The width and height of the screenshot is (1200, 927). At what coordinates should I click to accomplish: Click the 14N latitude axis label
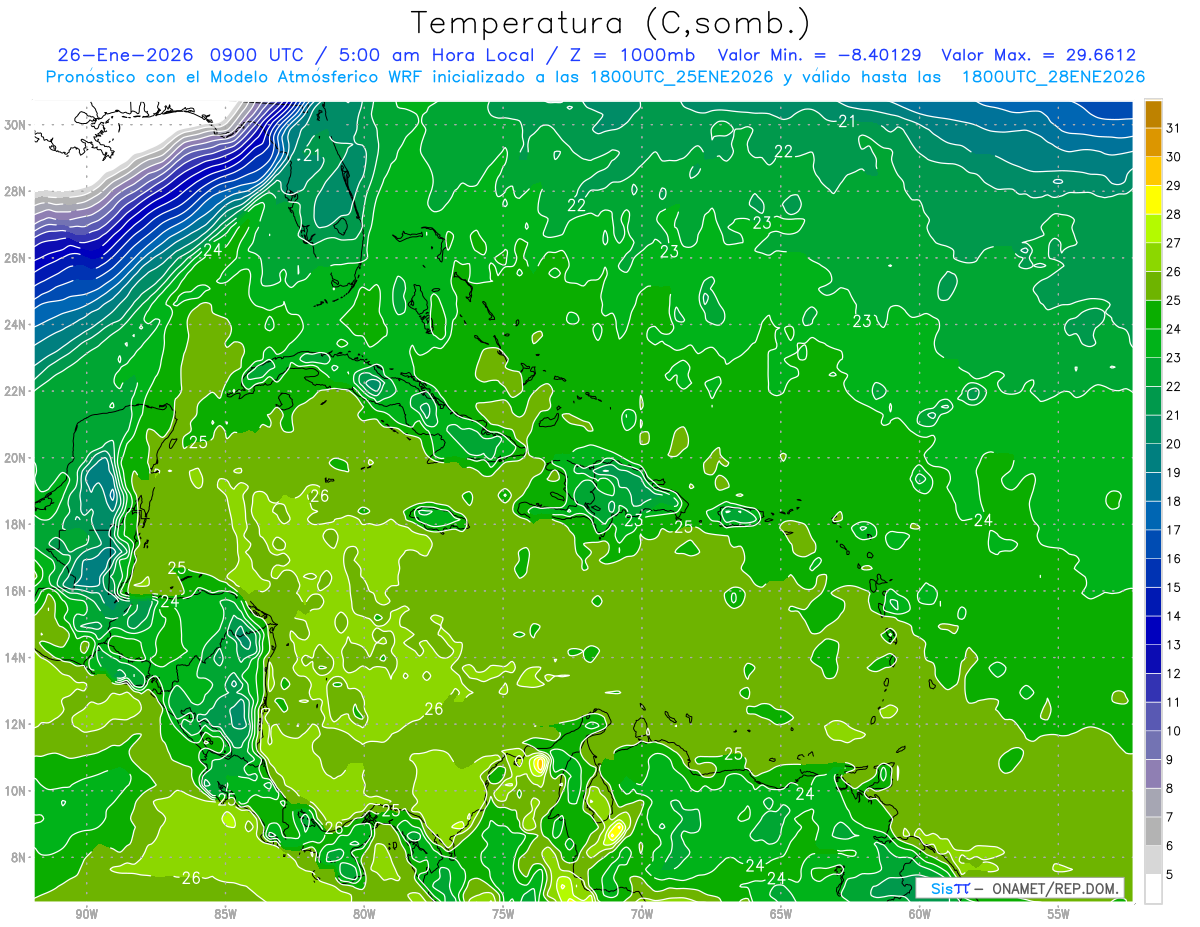(15, 657)
